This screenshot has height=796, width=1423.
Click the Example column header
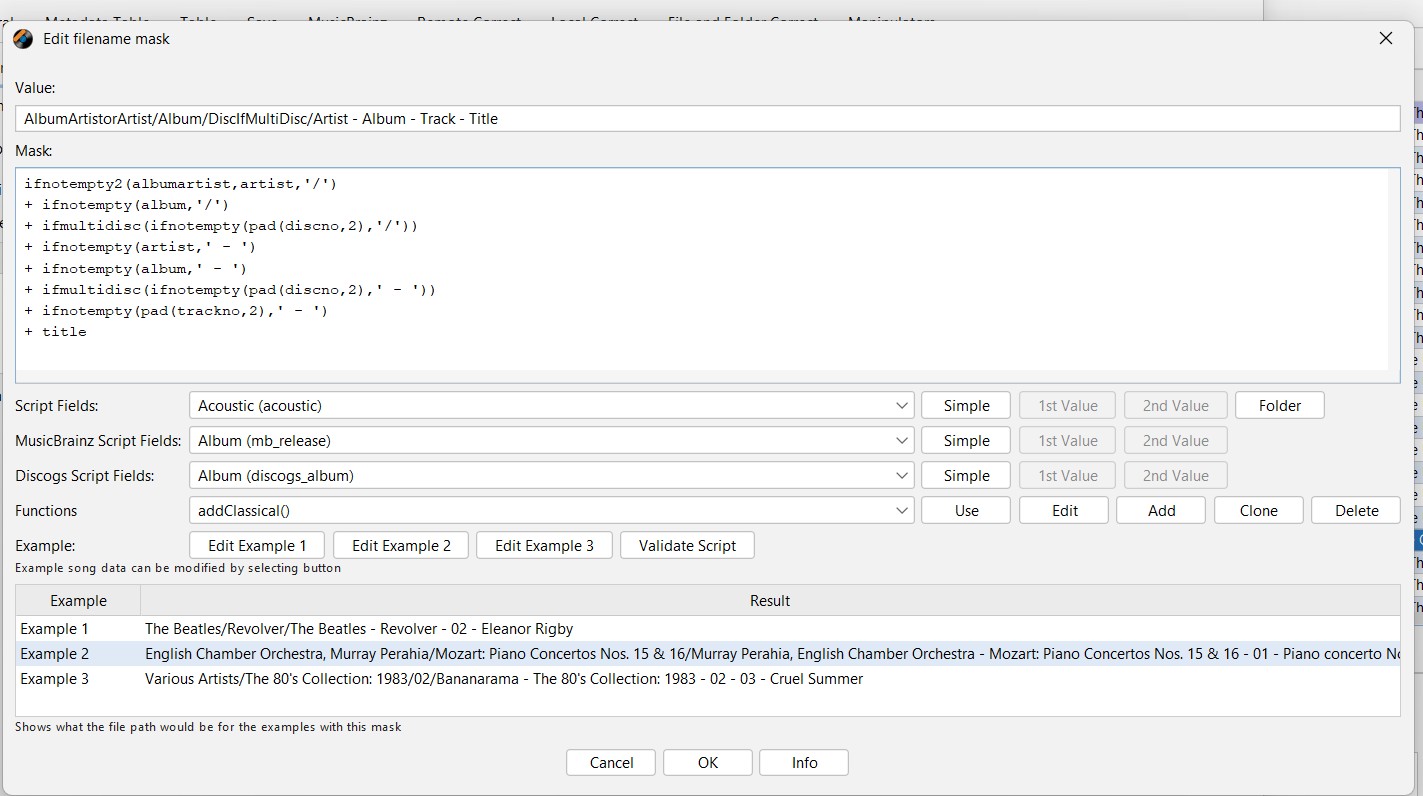point(78,600)
